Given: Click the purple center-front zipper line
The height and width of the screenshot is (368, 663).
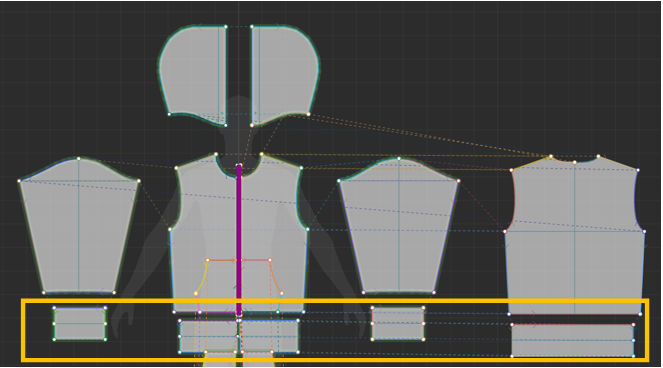Looking at the screenshot, I should coord(239,240).
